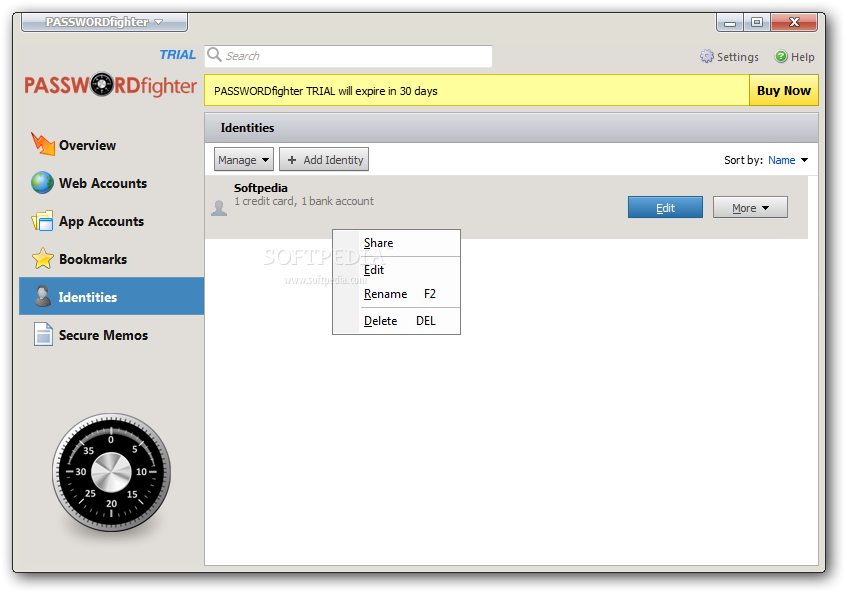
Task: Click the App Accounts window icon
Action: point(43,221)
